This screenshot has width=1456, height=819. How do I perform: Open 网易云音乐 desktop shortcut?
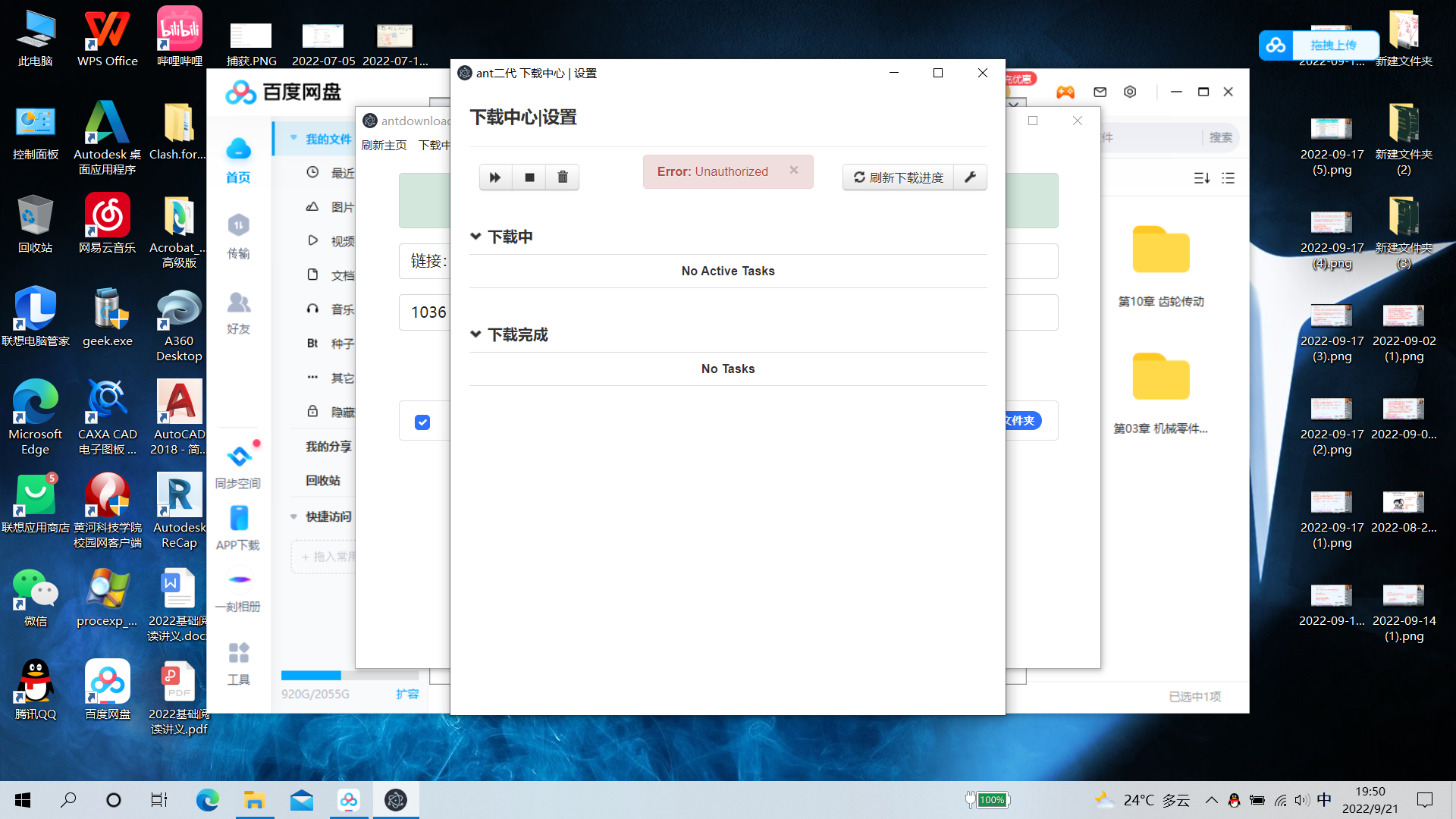[x=107, y=223]
